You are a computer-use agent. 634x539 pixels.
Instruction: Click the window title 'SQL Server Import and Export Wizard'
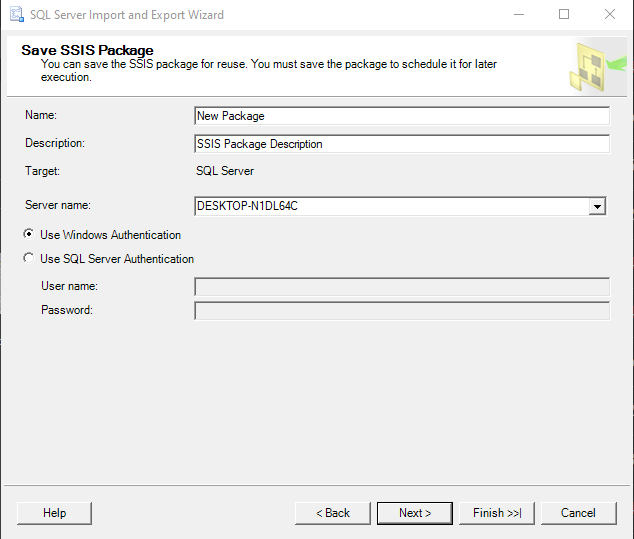pos(127,15)
